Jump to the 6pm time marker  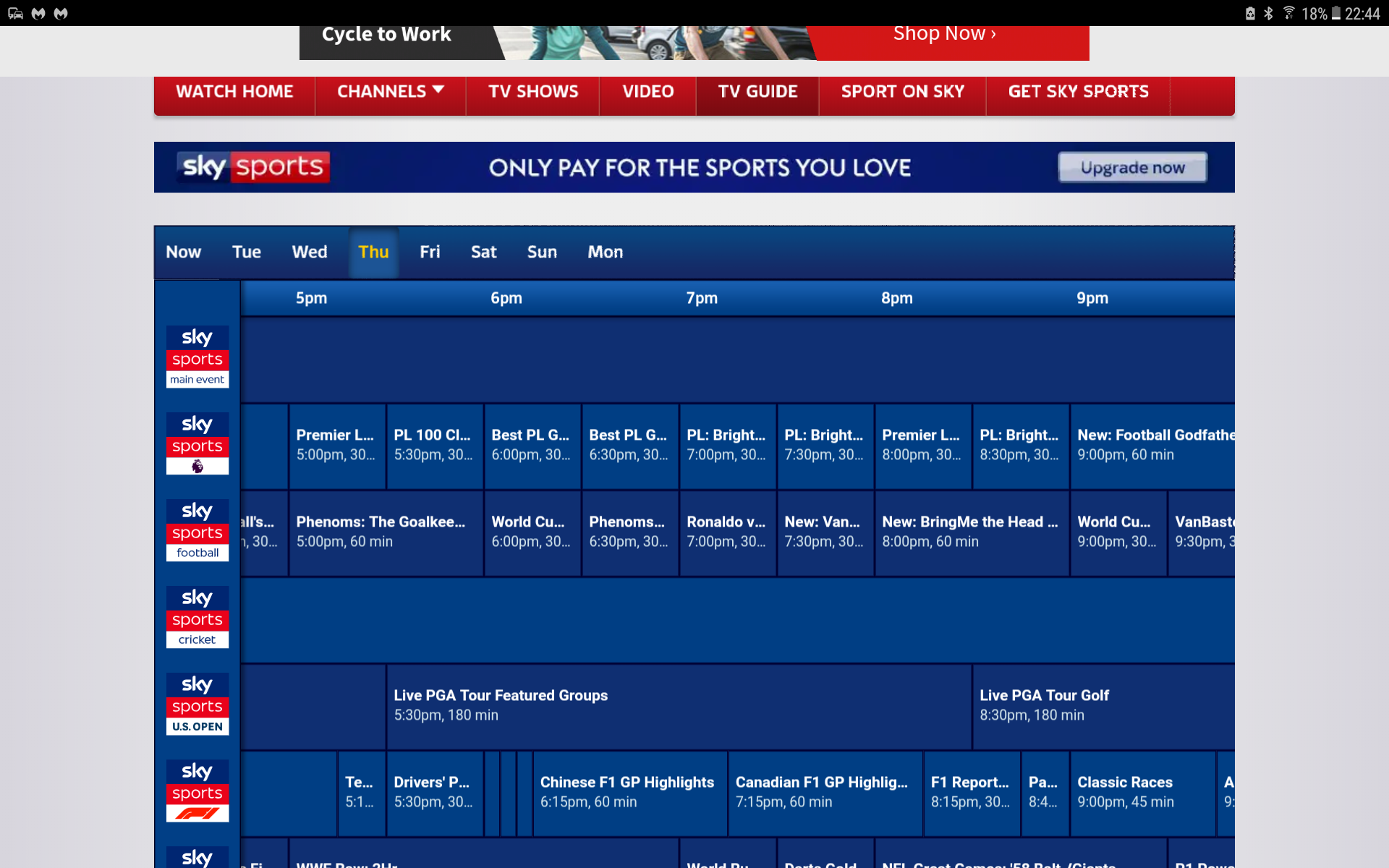pos(506,298)
